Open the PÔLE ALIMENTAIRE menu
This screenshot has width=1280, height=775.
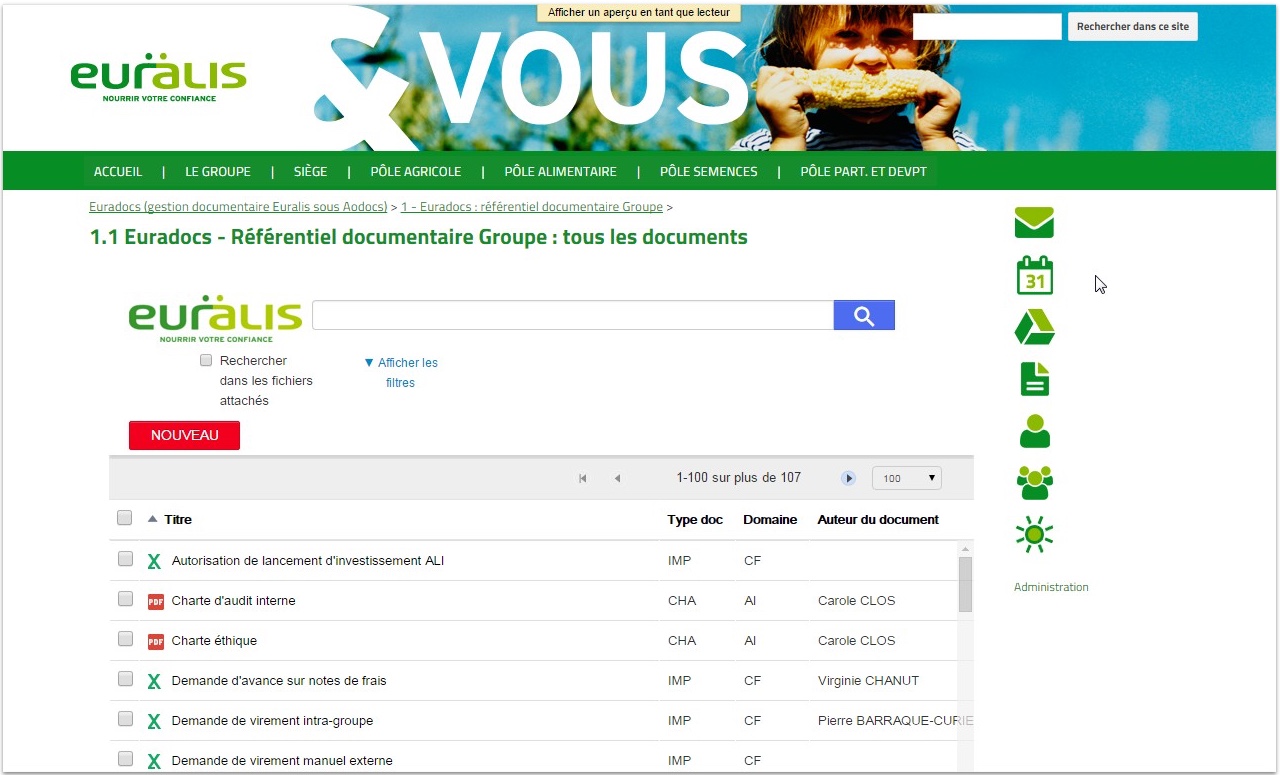[x=561, y=172]
